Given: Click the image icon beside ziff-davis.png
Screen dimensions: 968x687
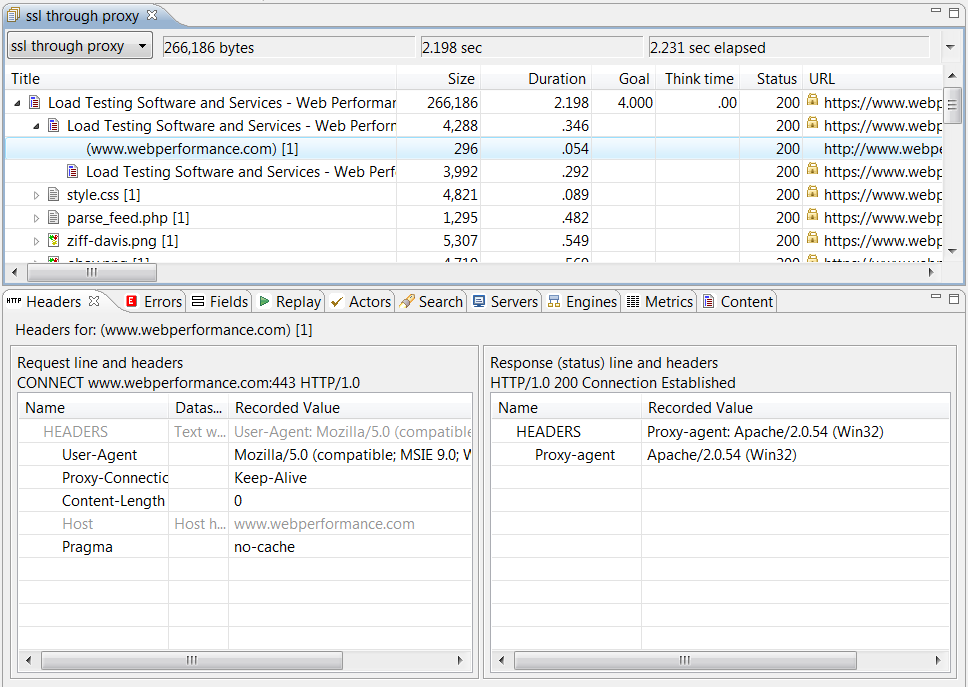Looking at the screenshot, I should point(54,240).
